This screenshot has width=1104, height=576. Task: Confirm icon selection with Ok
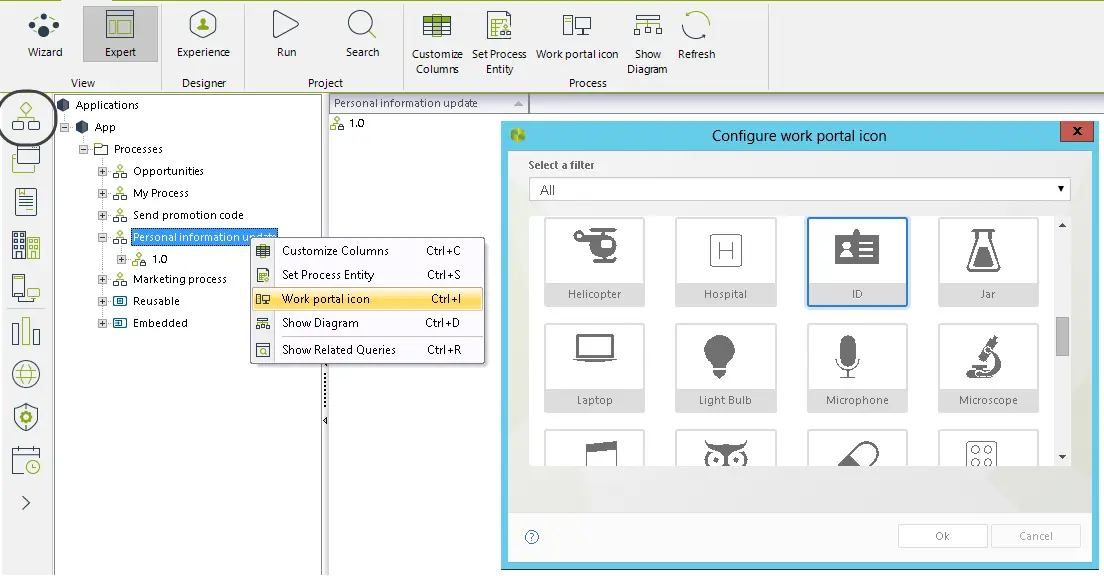point(942,536)
